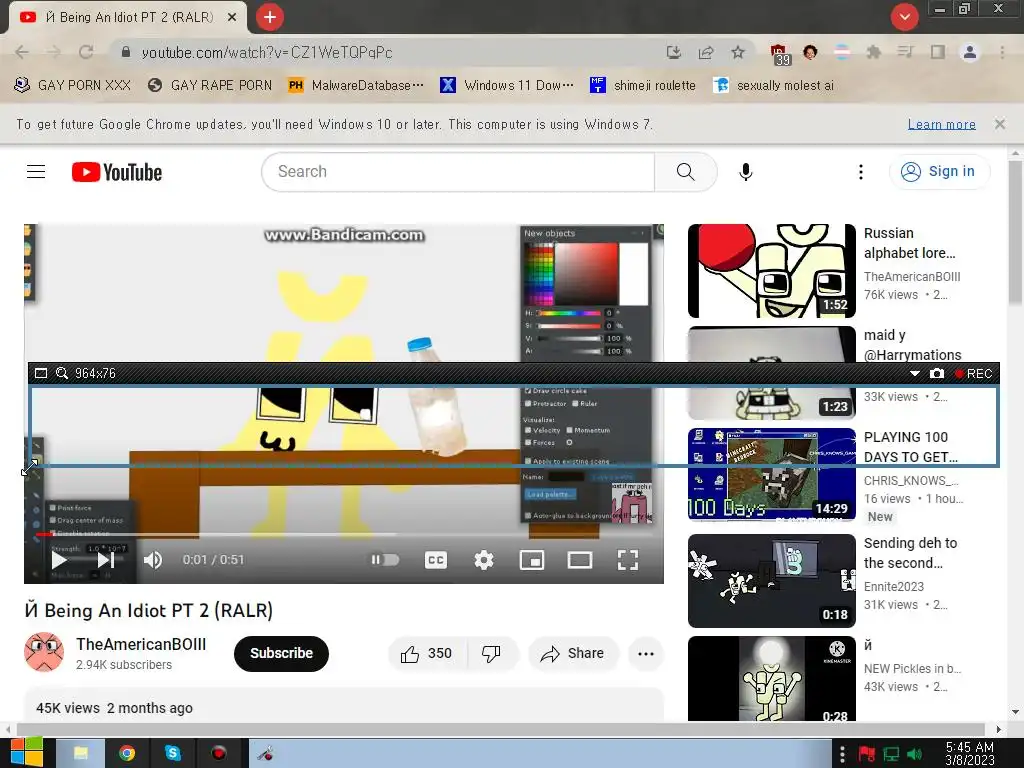Viewport: 1024px width, 768px height.
Task: Toggle autoplay switch in player
Action: 385,560
